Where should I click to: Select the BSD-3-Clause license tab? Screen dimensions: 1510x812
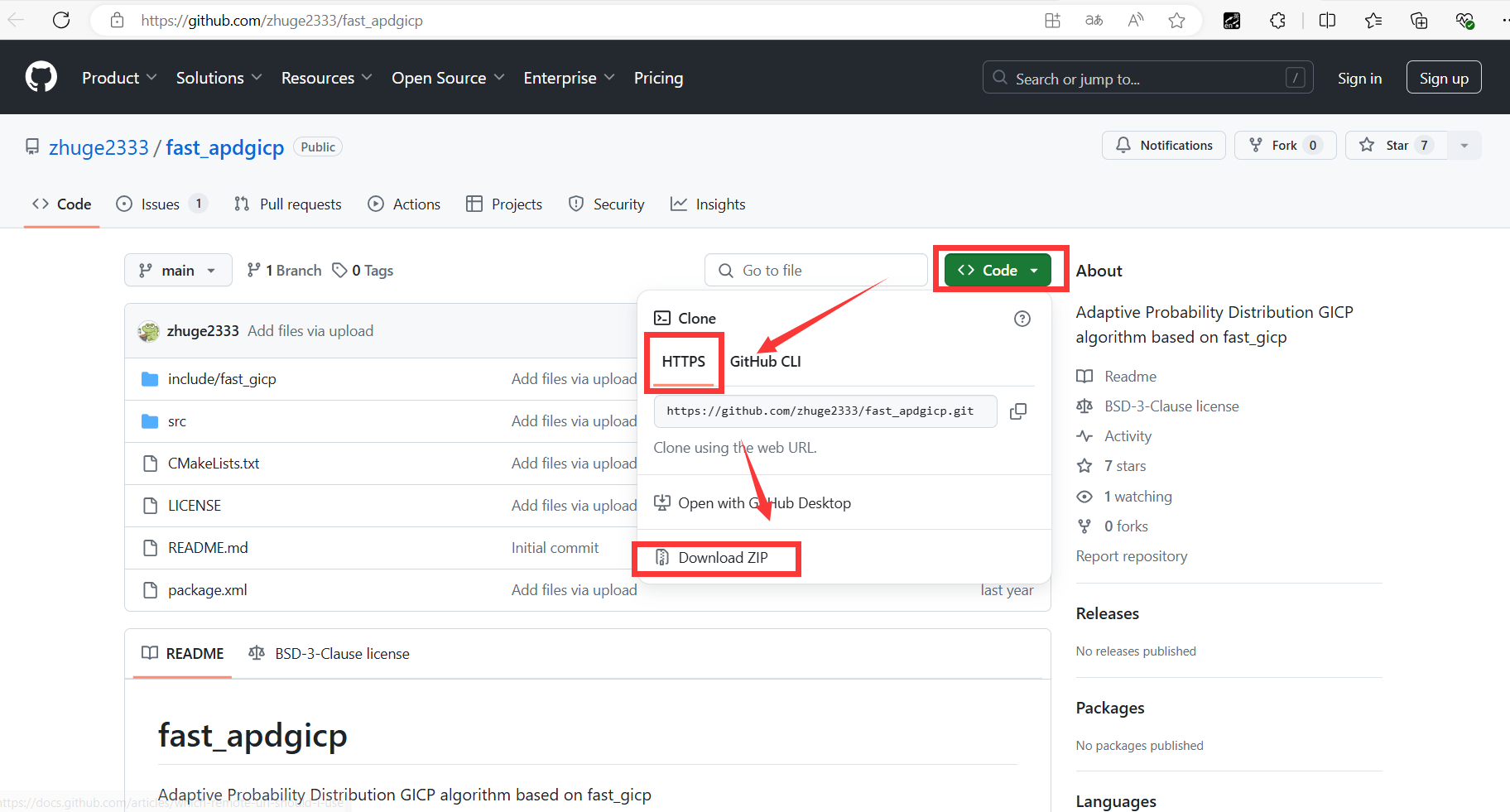(x=329, y=654)
